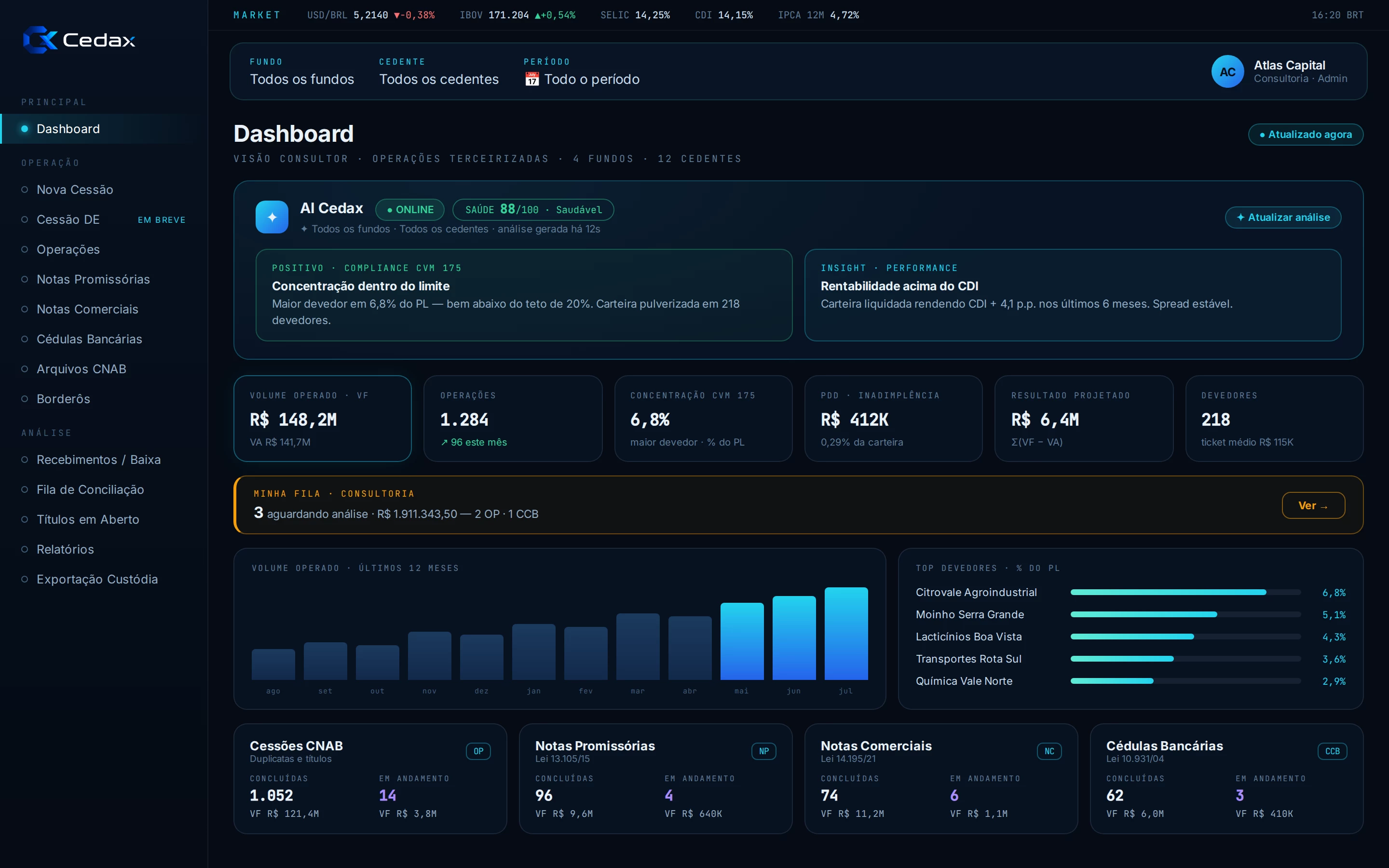1389x868 pixels.
Task: Click Moinho Serra Grande progress bar
Action: click(1185, 614)
